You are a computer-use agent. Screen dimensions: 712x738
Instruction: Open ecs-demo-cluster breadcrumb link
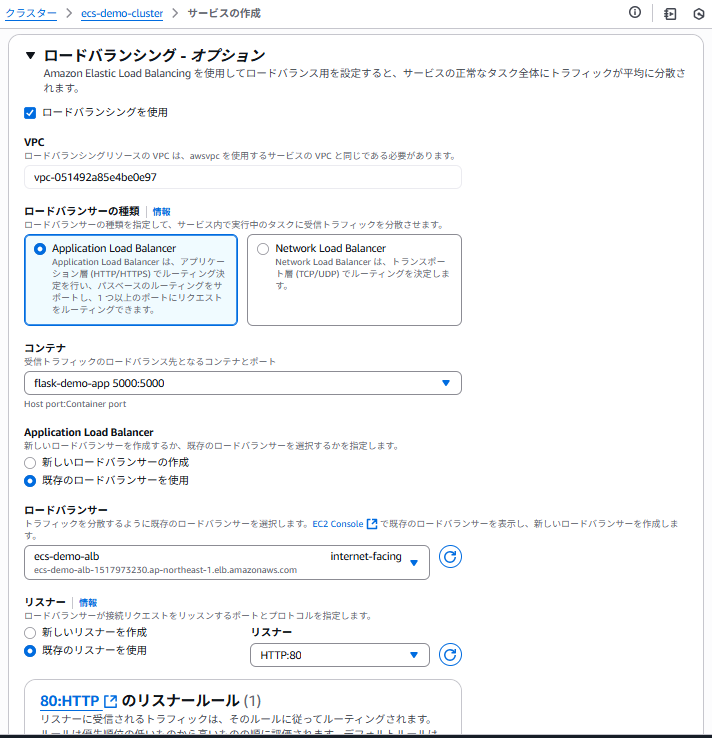[x=122, y=13]
